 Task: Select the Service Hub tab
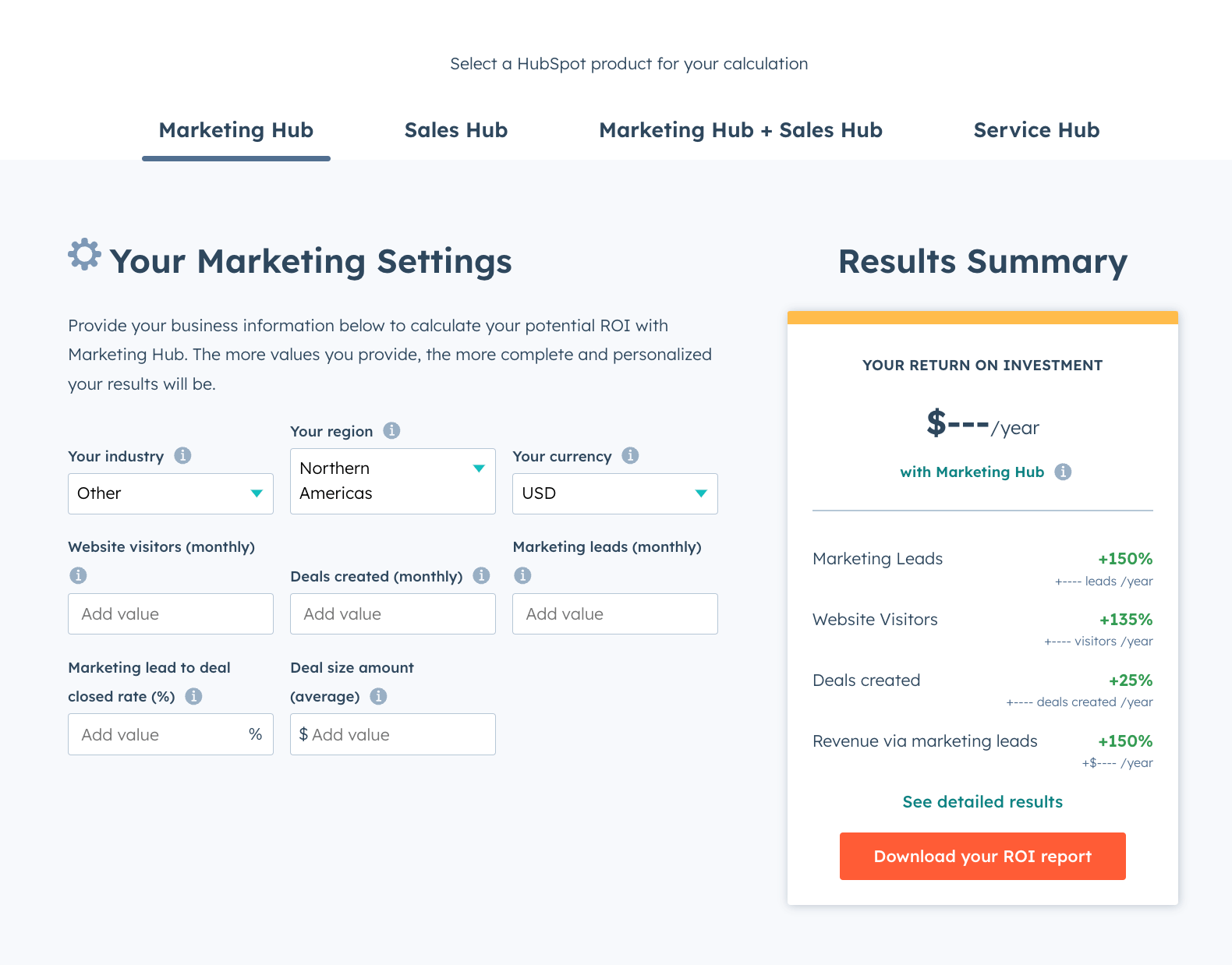point(1036,130)
